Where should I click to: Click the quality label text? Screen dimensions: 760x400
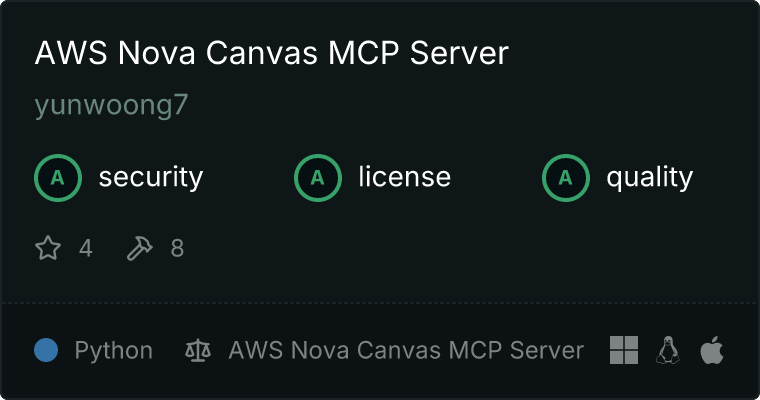tap(650, 177)
